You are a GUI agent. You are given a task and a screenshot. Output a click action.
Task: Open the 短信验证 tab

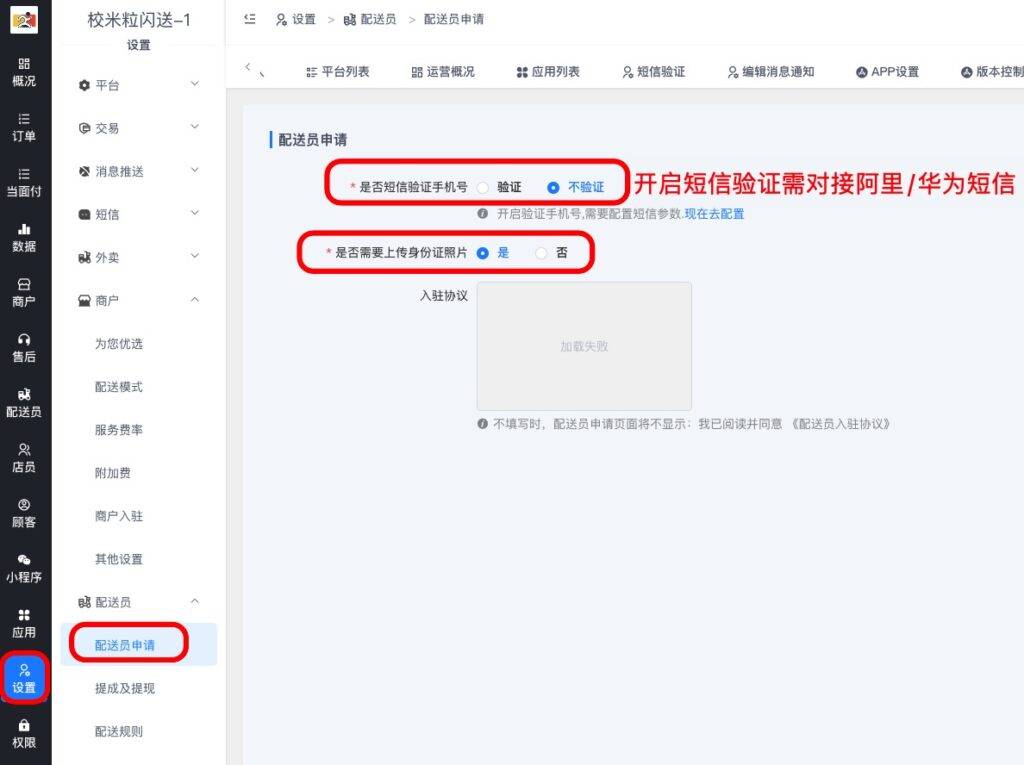653,72
